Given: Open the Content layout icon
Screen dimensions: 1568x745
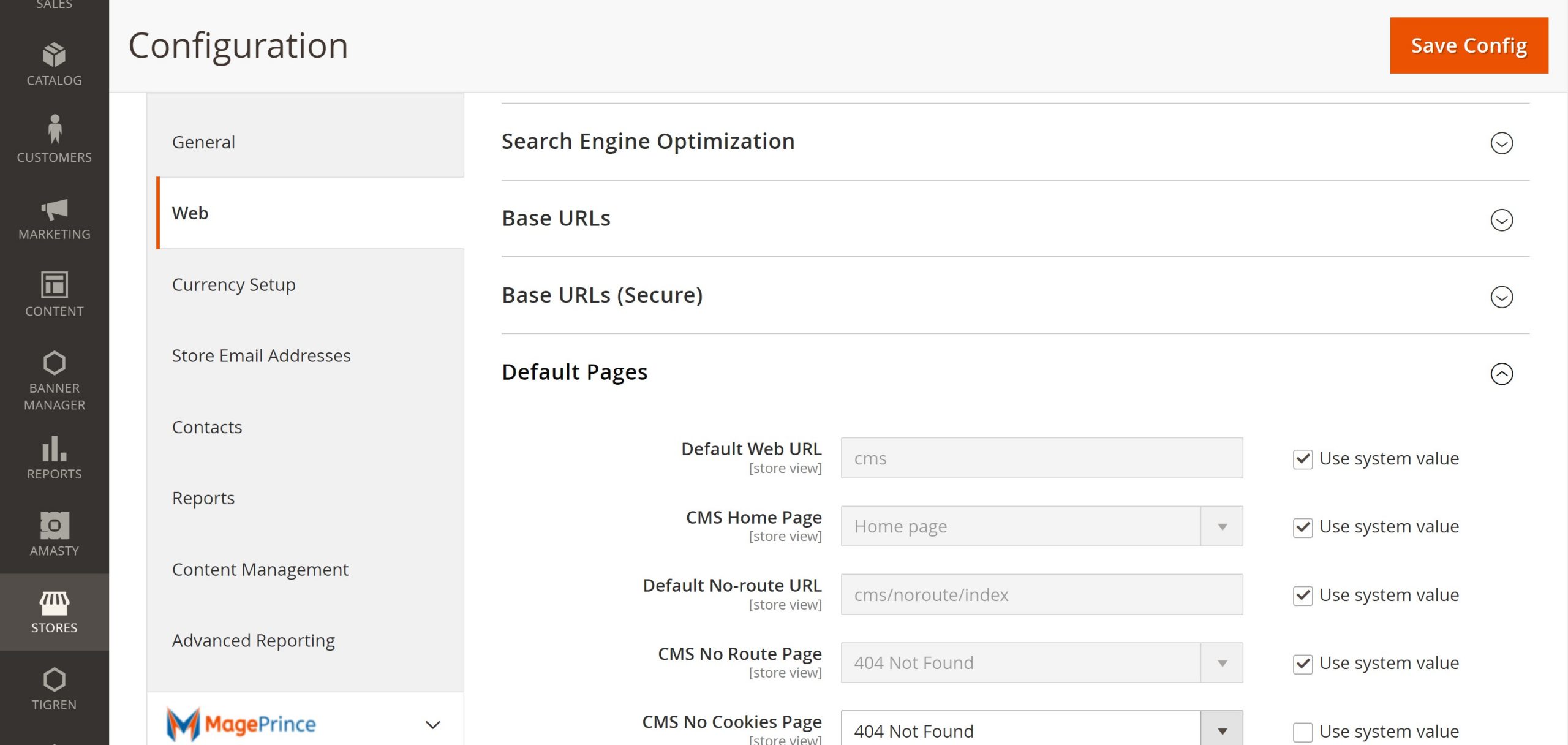Looking at the screenshot, I should coord(54,285).
